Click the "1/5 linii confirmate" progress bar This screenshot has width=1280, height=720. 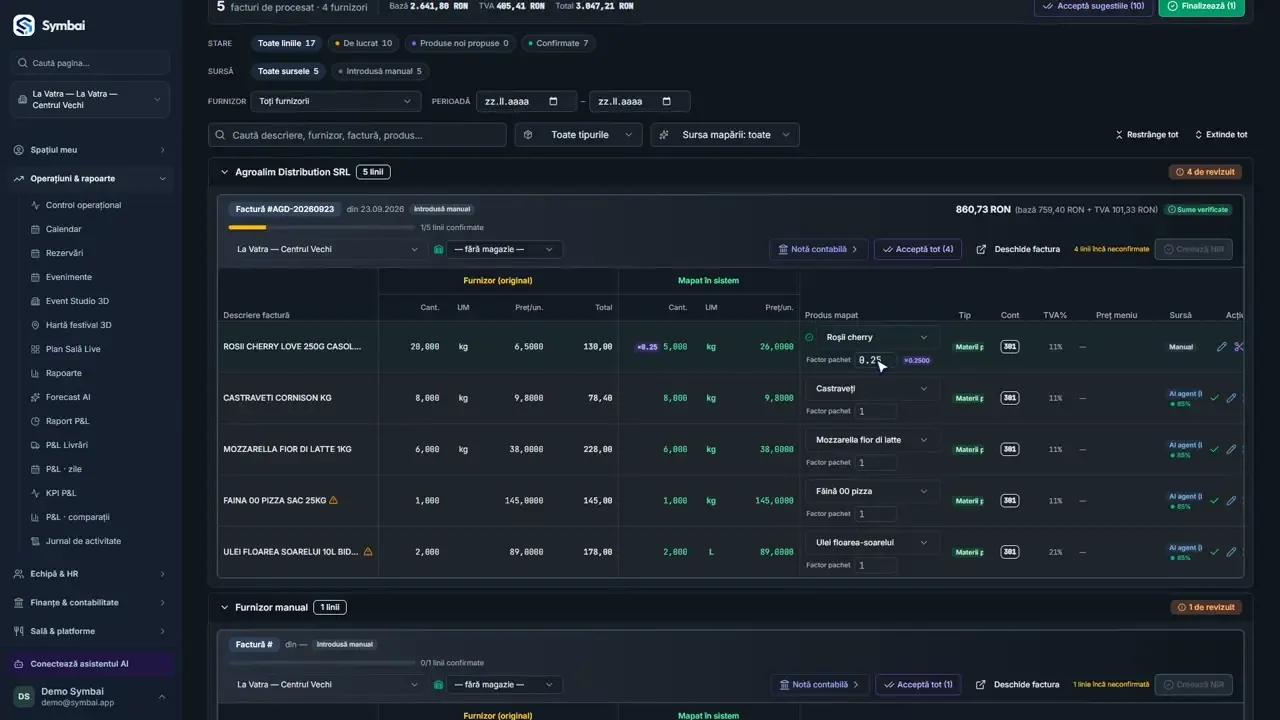tap(320, 228)
